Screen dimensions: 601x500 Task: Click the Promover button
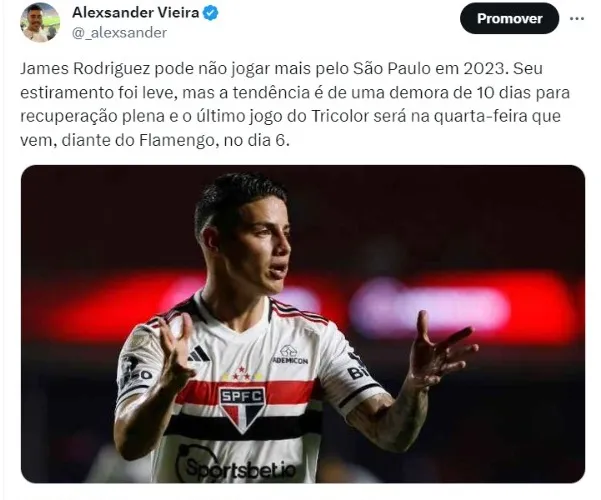click(x=509, y=18)
